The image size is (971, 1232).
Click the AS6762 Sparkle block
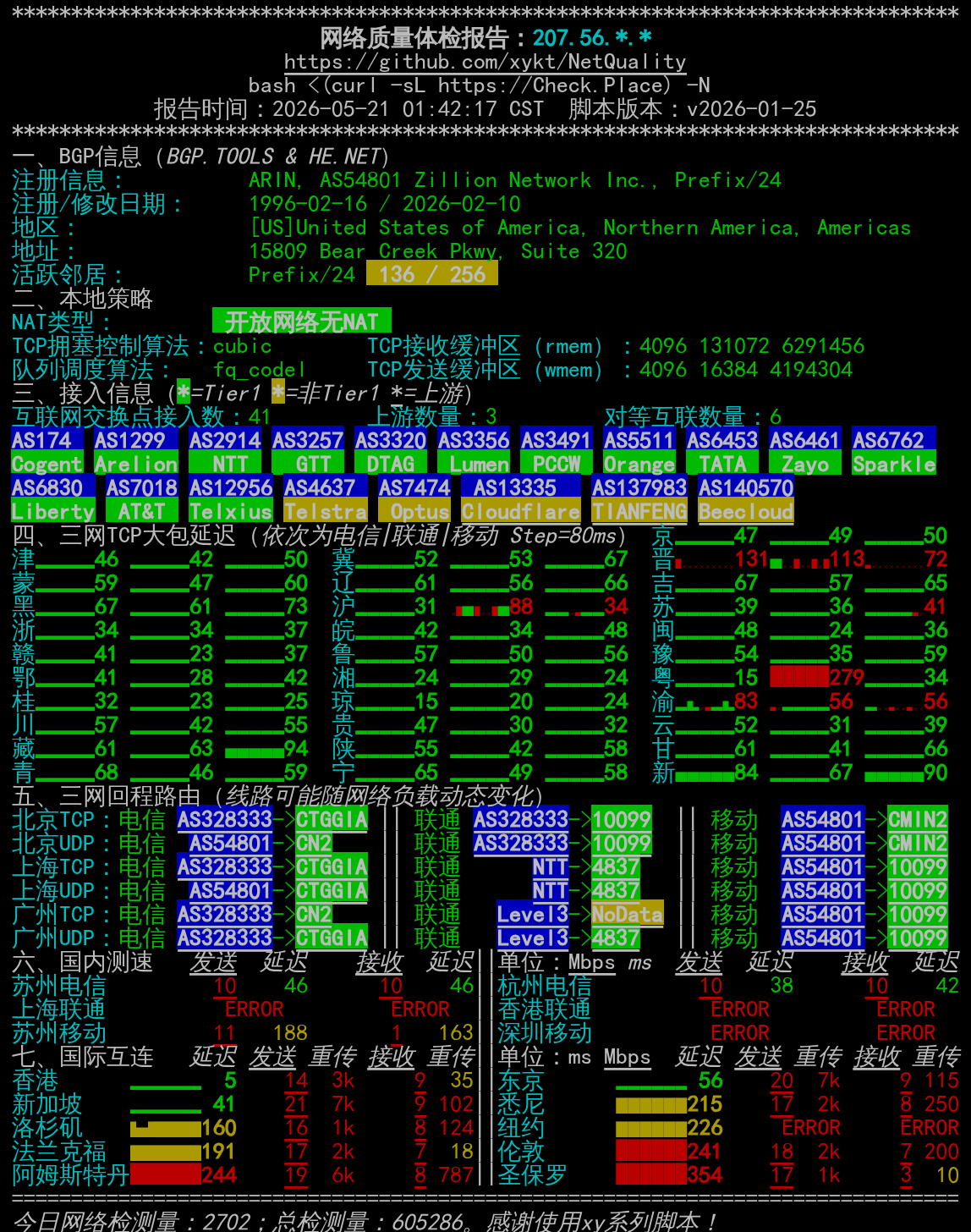click(x=894, y=452)
